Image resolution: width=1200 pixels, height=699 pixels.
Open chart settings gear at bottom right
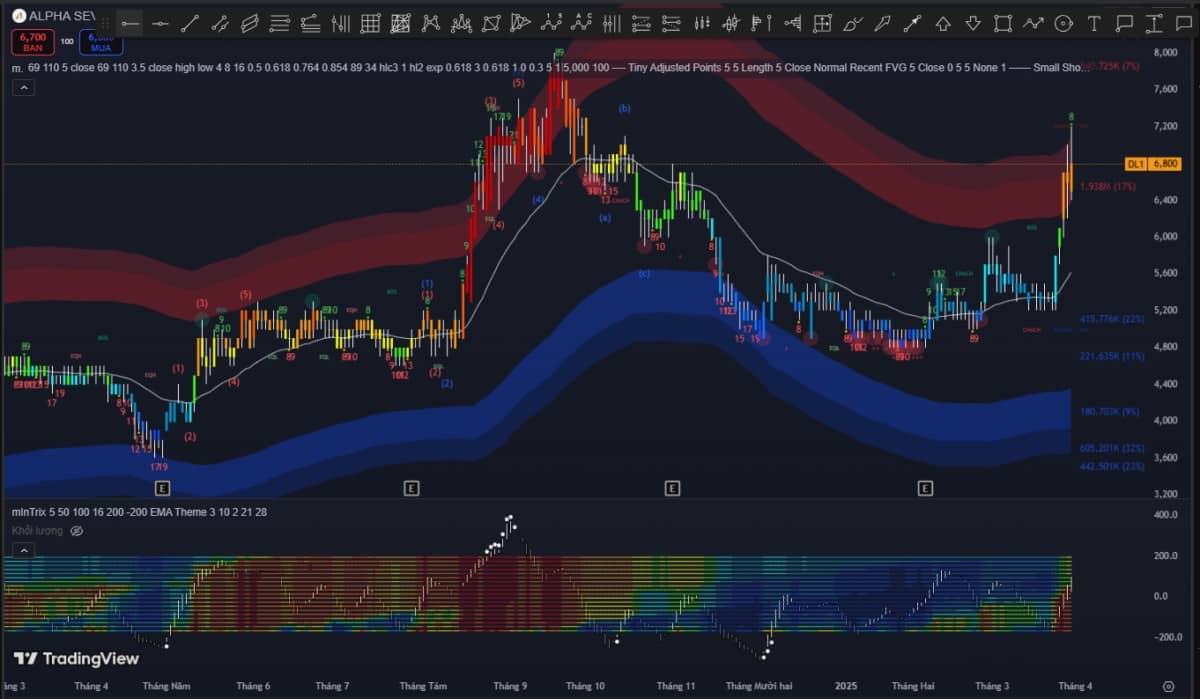pyautogui.click(x=1167, y=687)
